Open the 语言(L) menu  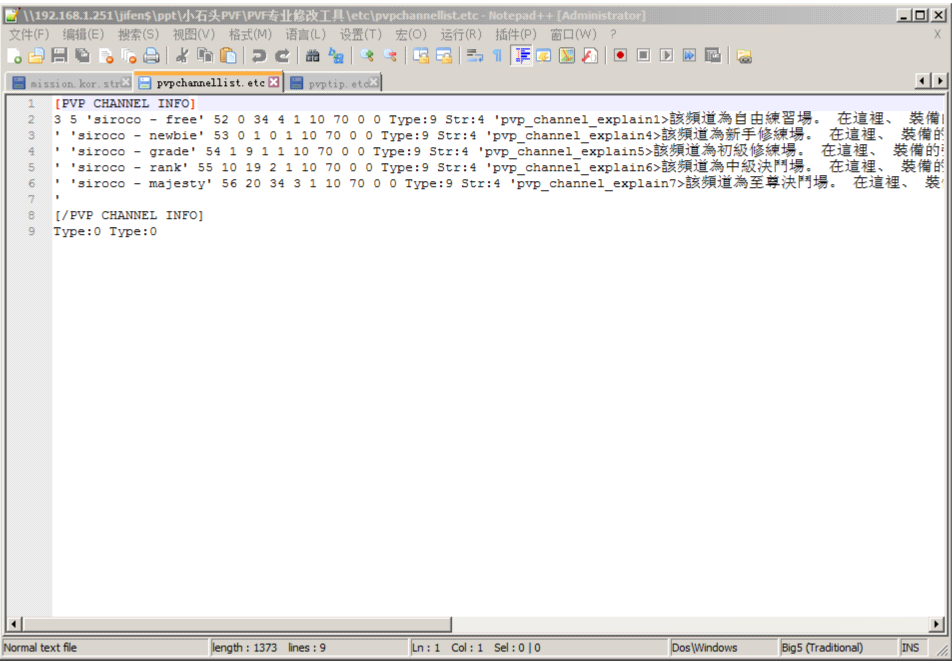[306, 35]
